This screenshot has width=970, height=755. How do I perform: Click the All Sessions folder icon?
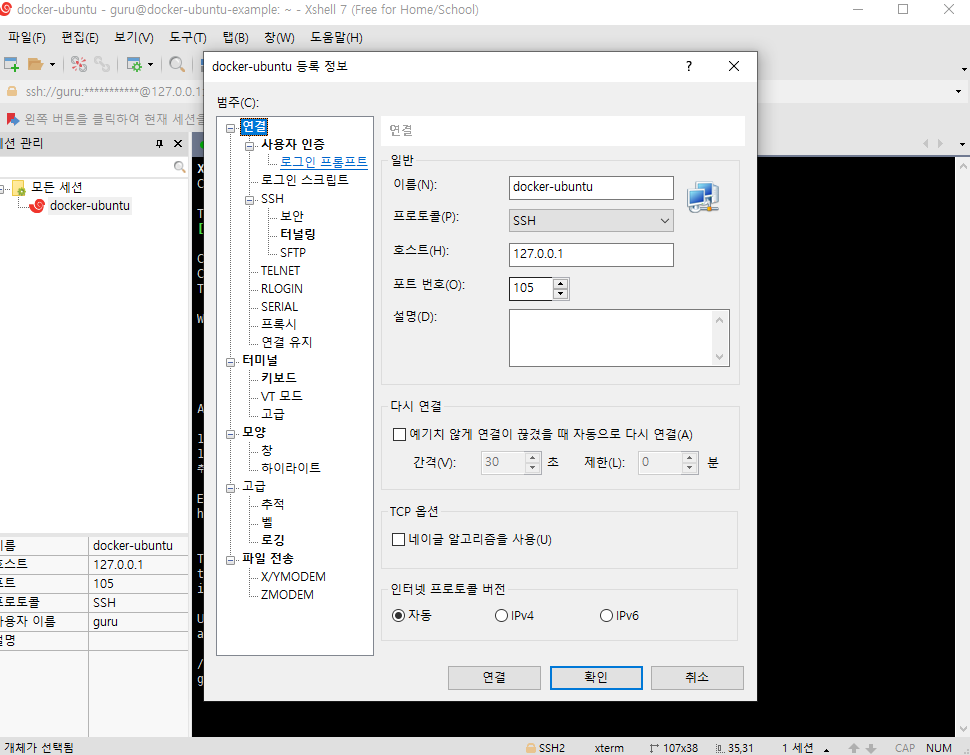coord(19,188)
